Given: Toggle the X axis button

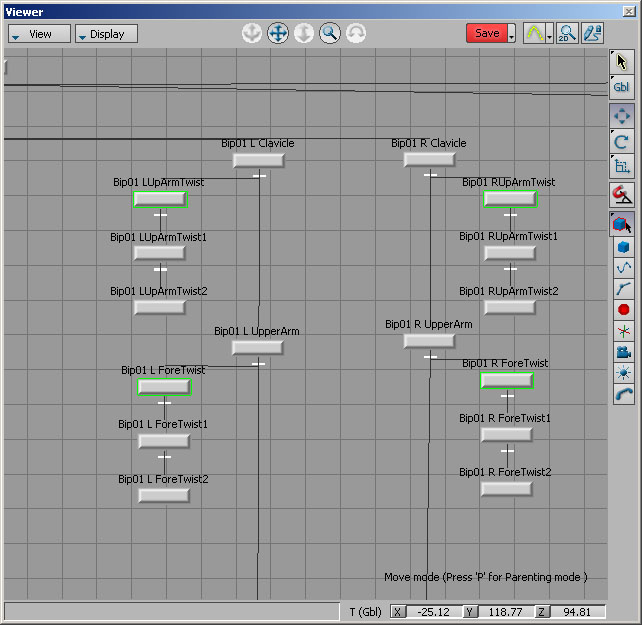Looking at the screenshot, I should pyautogui.click(x=397, y=612).
